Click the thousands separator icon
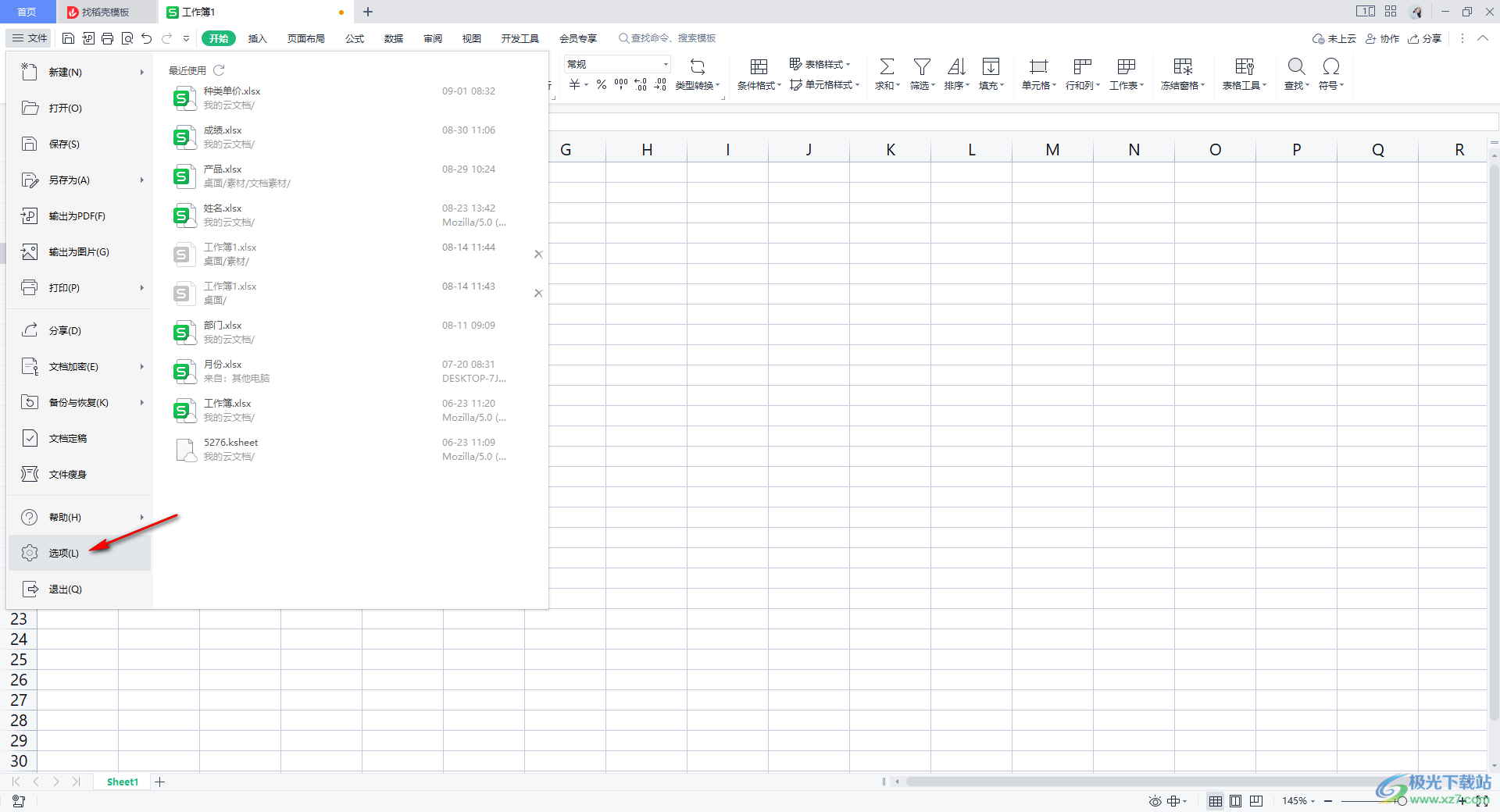 (x=621, y=84)
